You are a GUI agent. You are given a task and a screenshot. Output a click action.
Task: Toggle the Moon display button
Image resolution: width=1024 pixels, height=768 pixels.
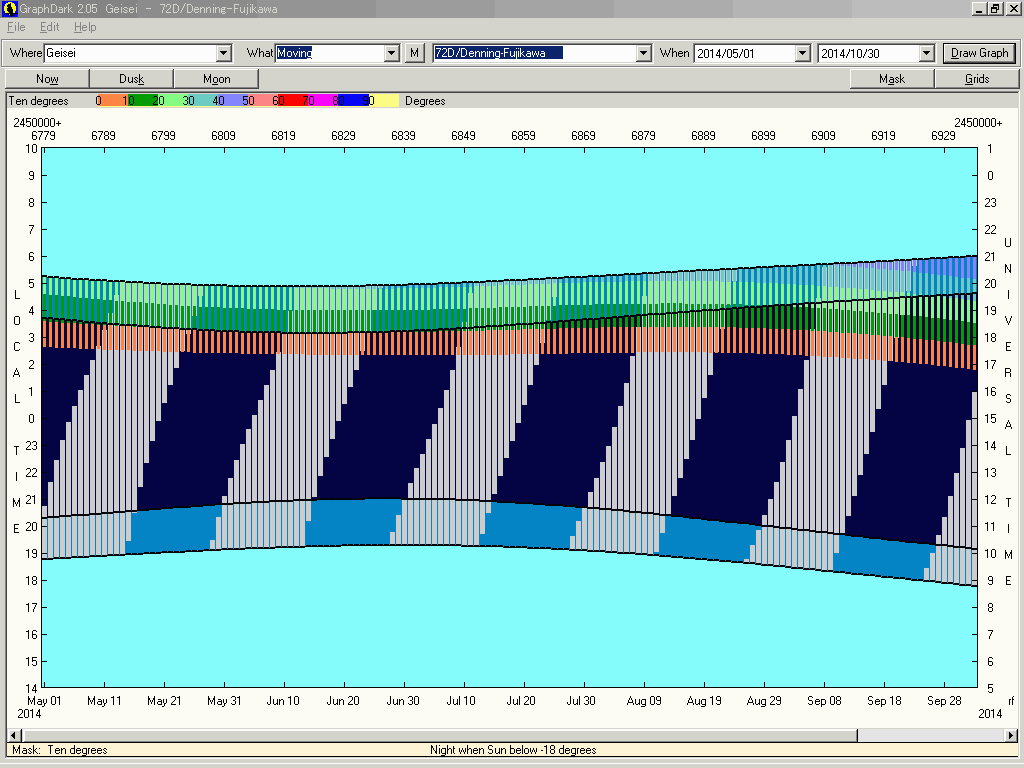[x=216, y=79]
